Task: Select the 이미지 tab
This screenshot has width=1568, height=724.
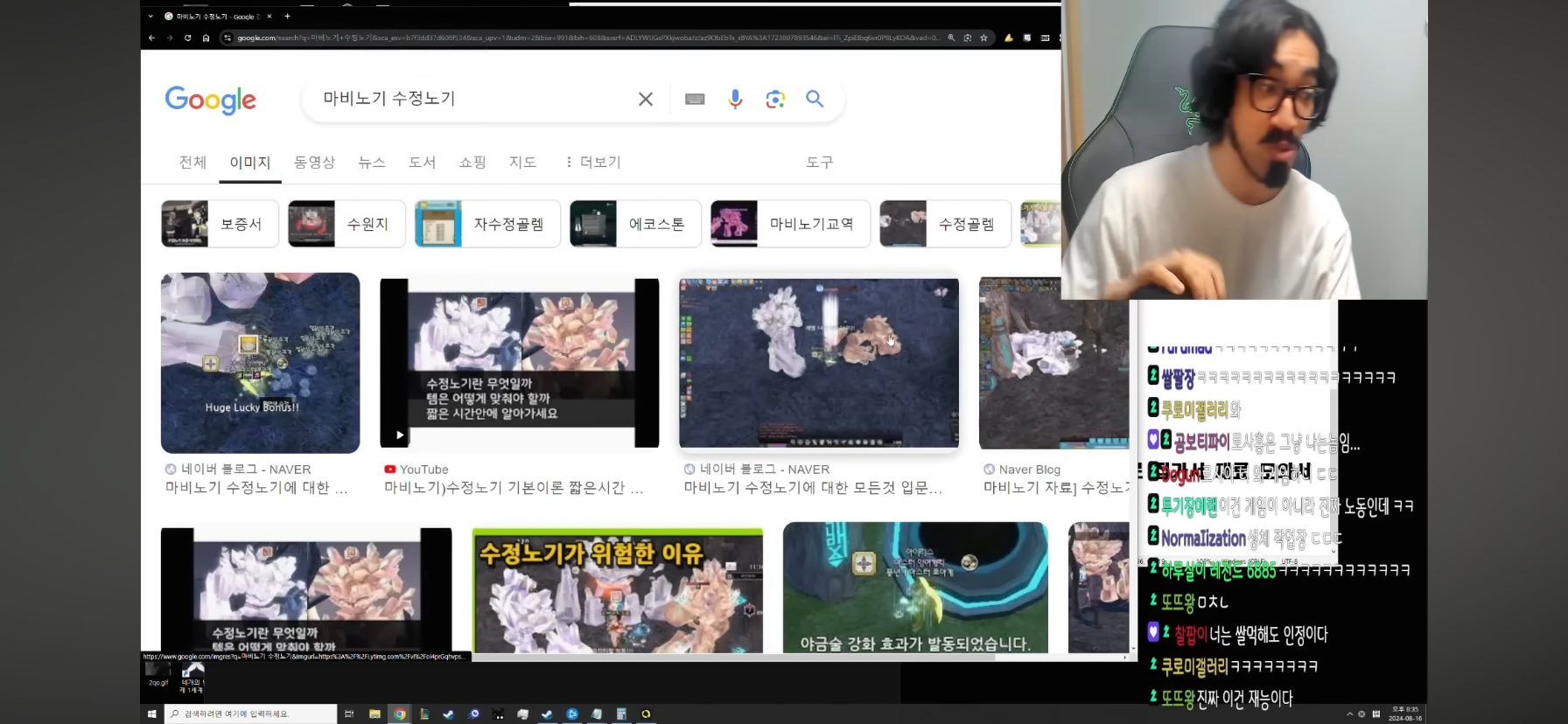Action: [x=250, y=162]
